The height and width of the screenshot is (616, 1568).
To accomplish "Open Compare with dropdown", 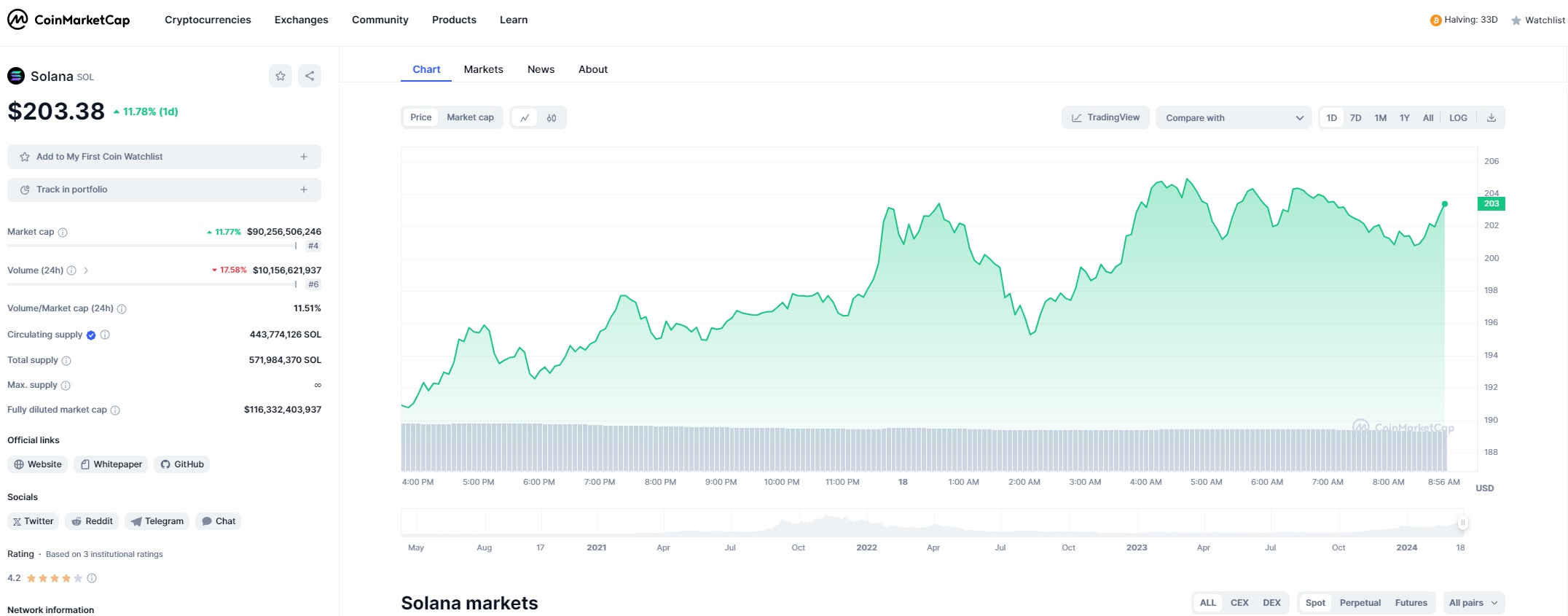I will point(1234,117).
